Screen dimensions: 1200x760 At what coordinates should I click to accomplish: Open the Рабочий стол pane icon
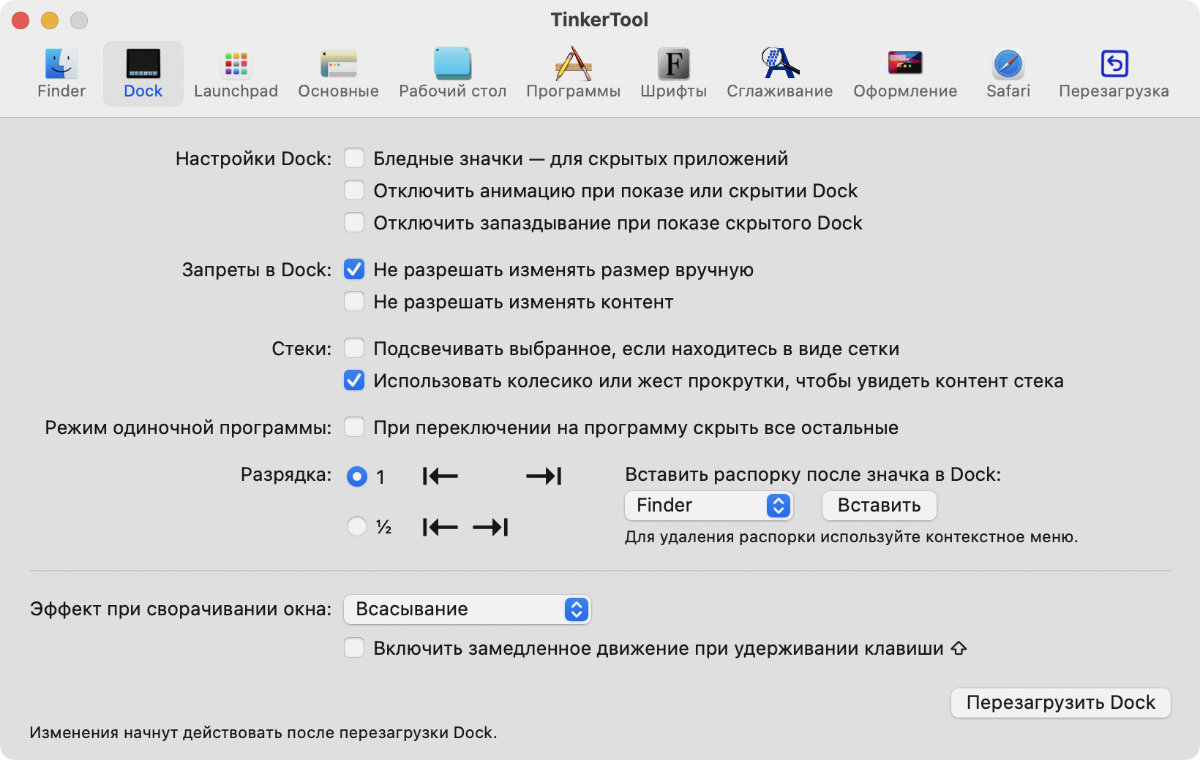(x=452, y=65)
